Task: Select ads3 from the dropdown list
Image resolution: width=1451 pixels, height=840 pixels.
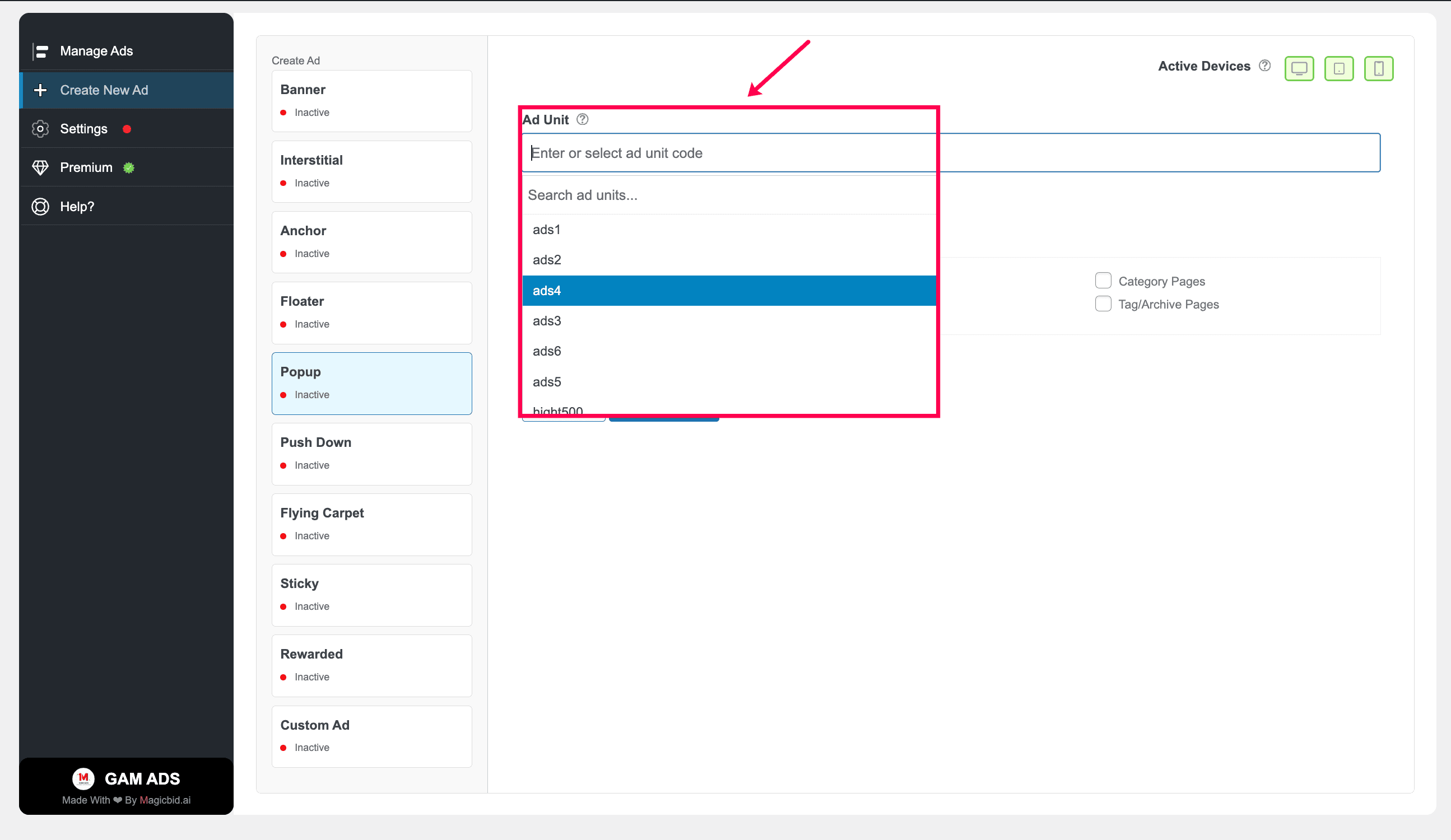Action: pos(729,321)
